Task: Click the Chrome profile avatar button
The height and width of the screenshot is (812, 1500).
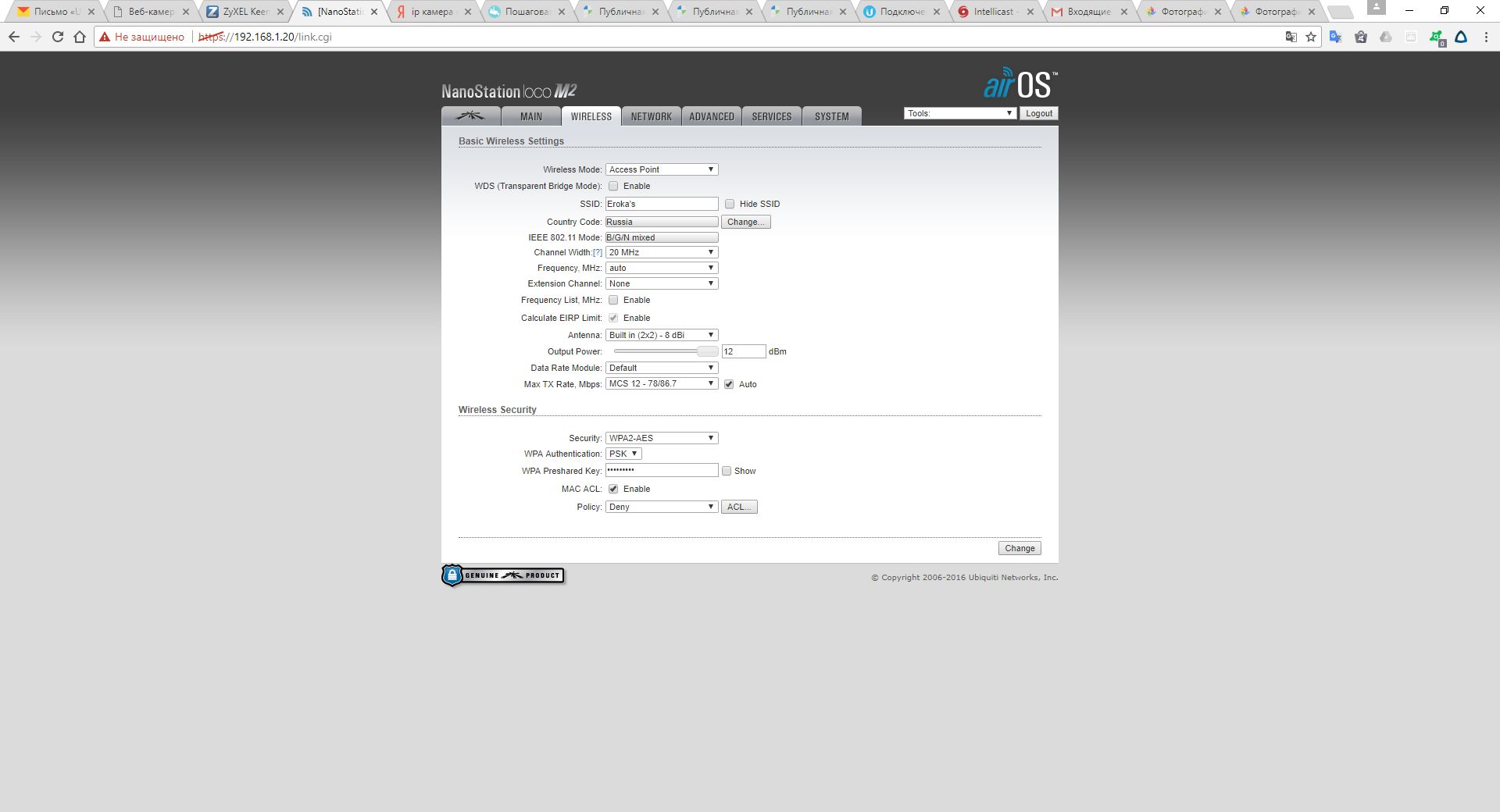Action: [x=1376, y=9]
